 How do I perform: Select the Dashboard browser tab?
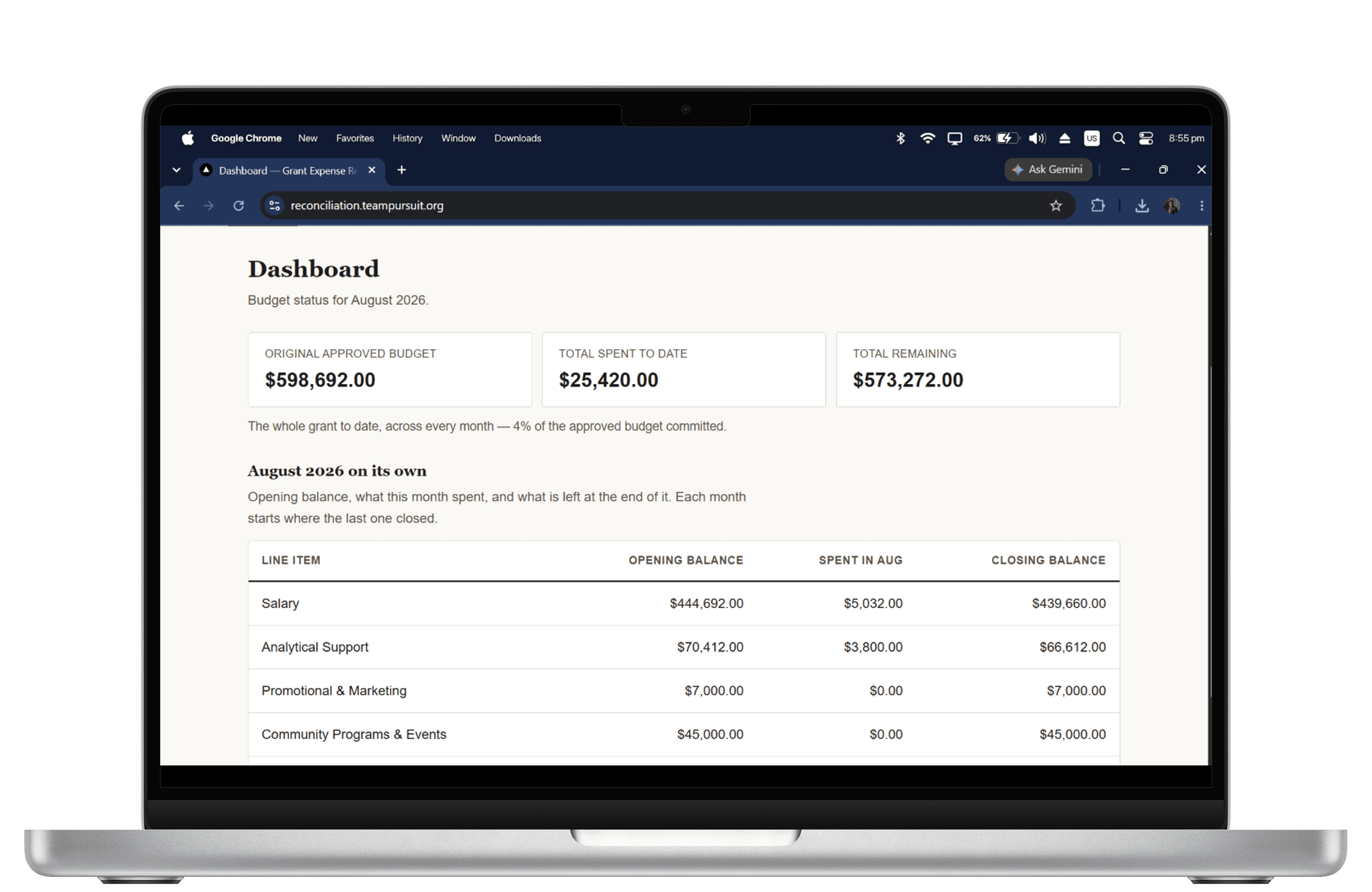[x=288, y=171]
